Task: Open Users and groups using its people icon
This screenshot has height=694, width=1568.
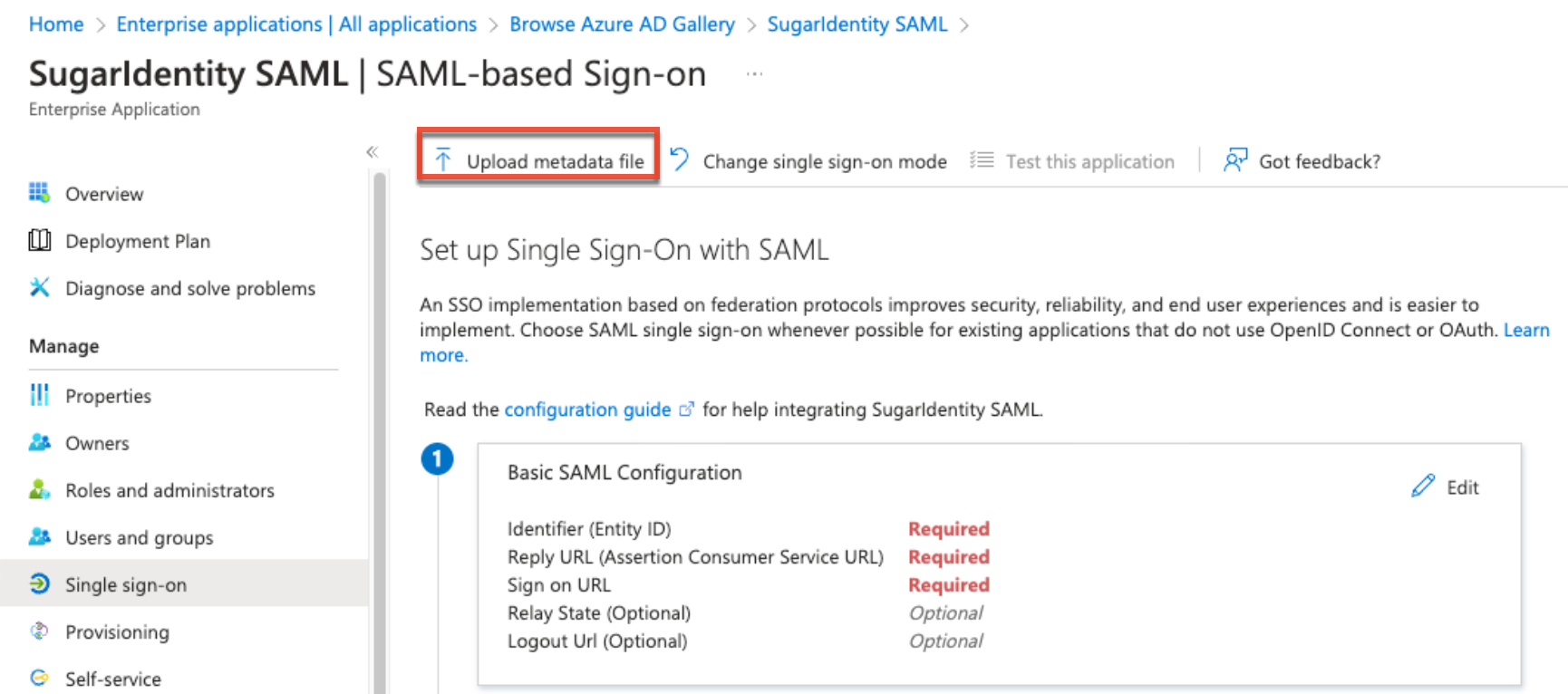Action: pyautogui.click(x=39, y=536)
